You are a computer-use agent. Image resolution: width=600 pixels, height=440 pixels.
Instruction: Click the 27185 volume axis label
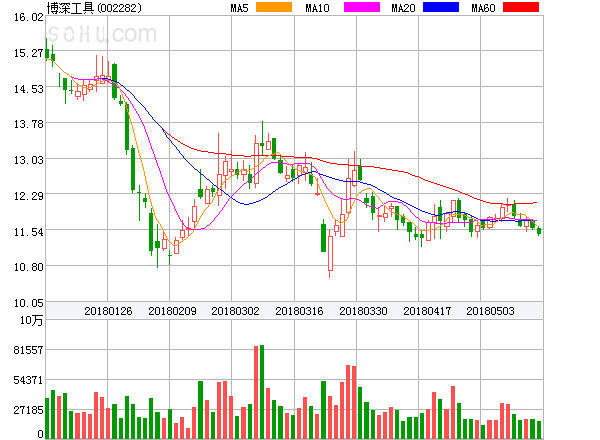(x=29, y=411)
